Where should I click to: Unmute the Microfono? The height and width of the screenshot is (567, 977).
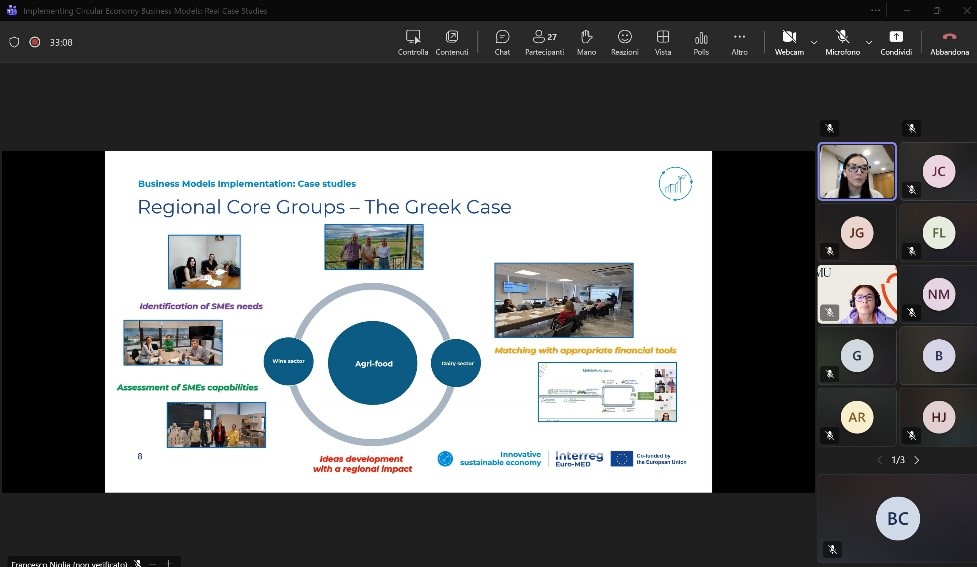pos(842,41)
